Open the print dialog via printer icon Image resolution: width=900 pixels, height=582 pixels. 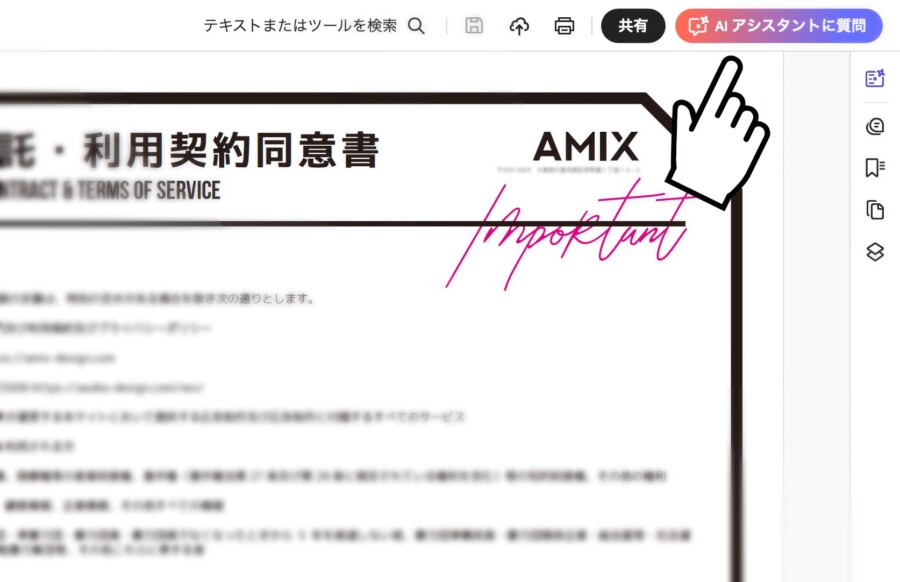(564, 26)
